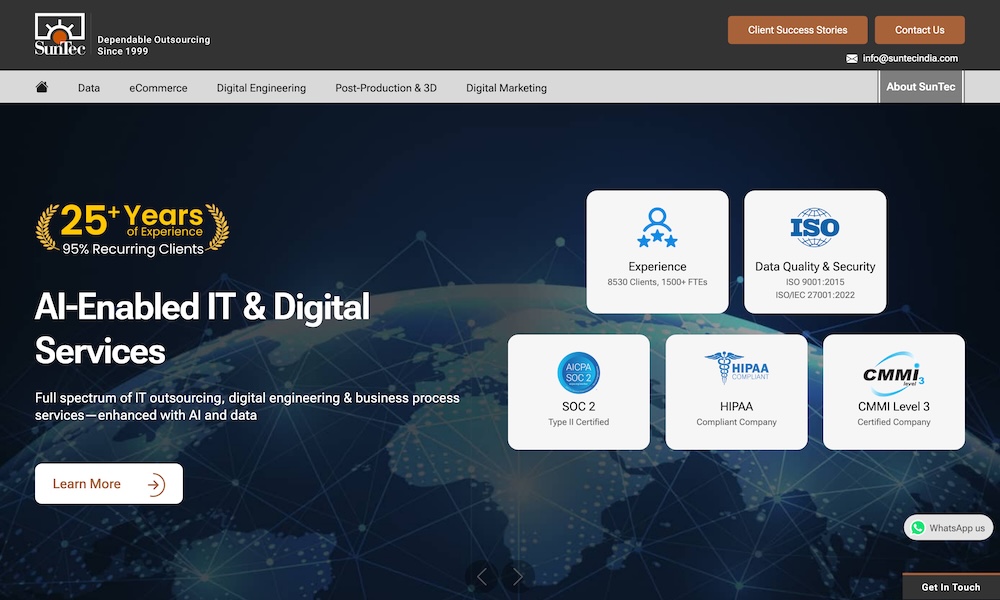The image size is (1000, 600).
Task: Click the Contact Us button
Action: (919, 30)
